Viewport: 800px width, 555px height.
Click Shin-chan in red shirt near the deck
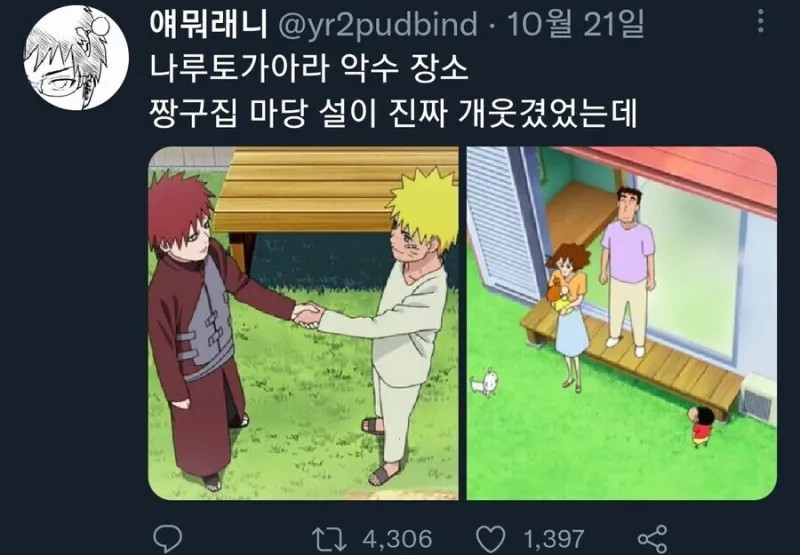[702, 426]
